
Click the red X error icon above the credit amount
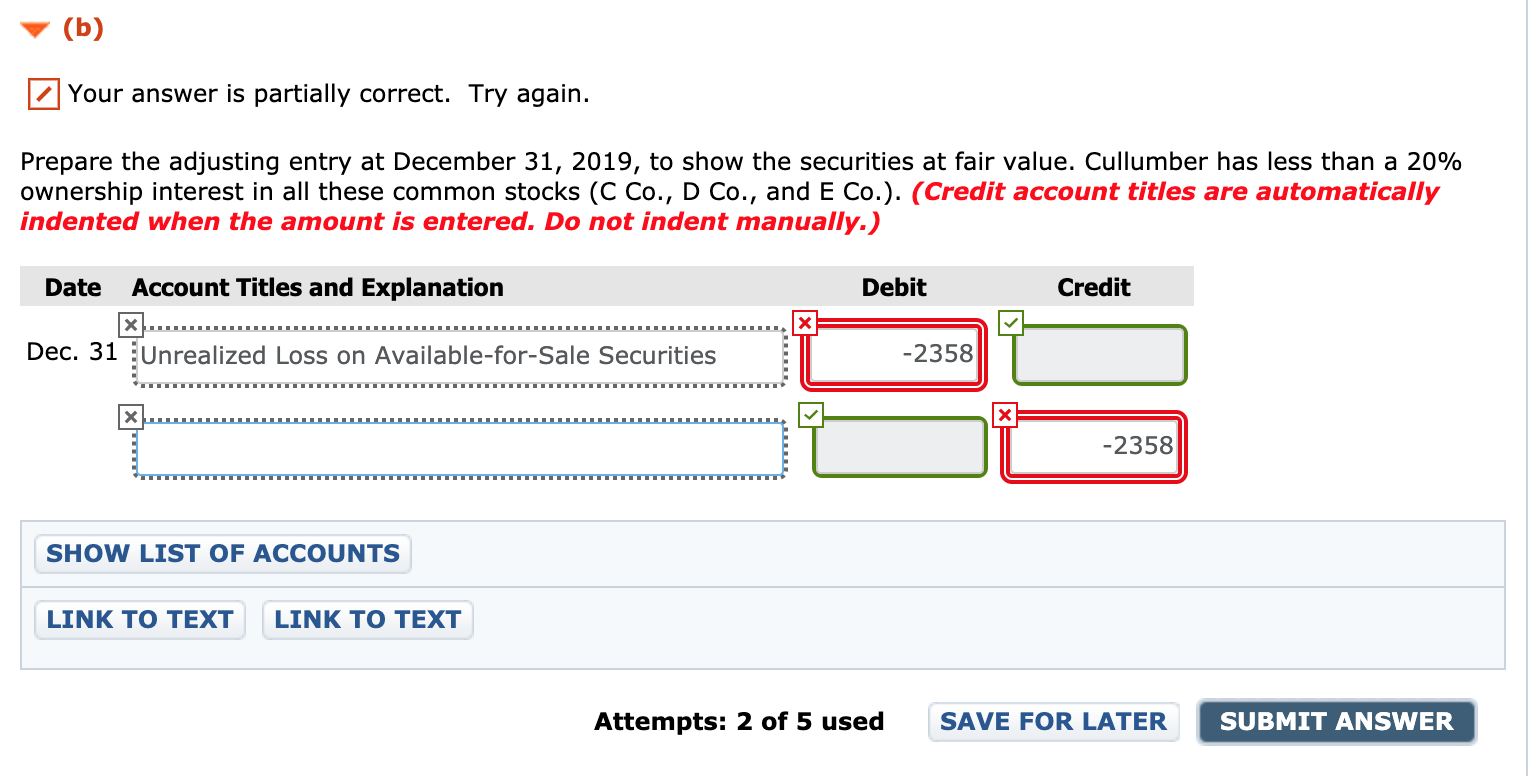(x=1004, y=415)
